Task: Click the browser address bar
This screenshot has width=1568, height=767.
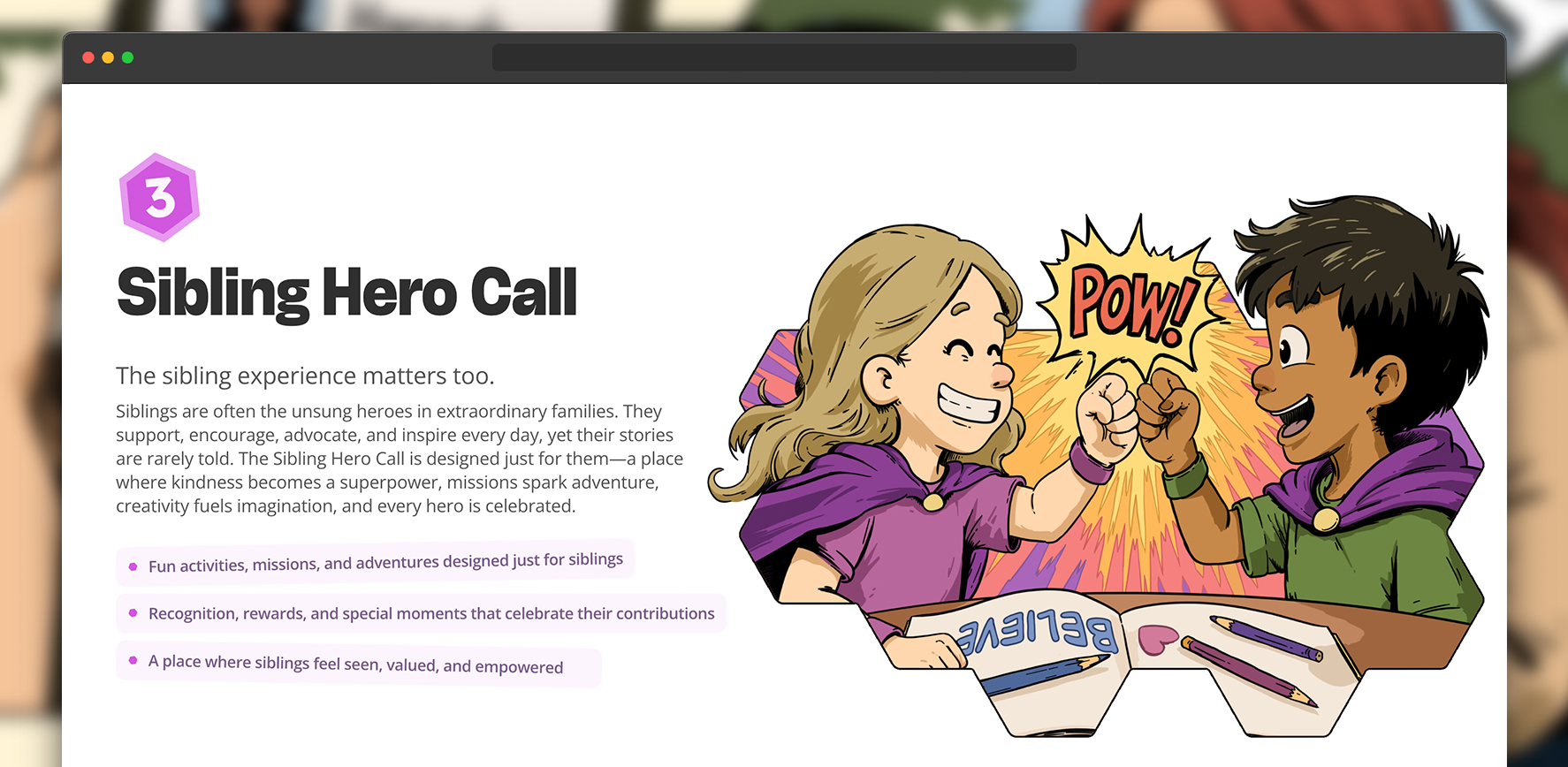Action: point(784,57)
